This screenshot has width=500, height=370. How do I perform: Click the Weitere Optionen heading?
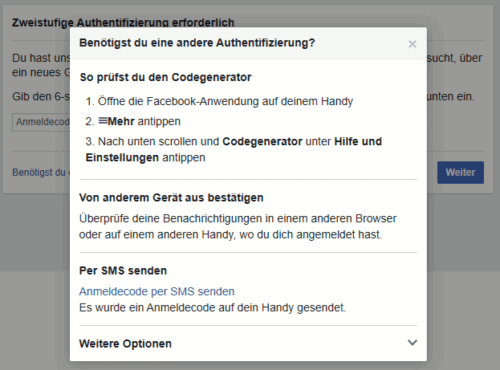click(x=125, y=344)
